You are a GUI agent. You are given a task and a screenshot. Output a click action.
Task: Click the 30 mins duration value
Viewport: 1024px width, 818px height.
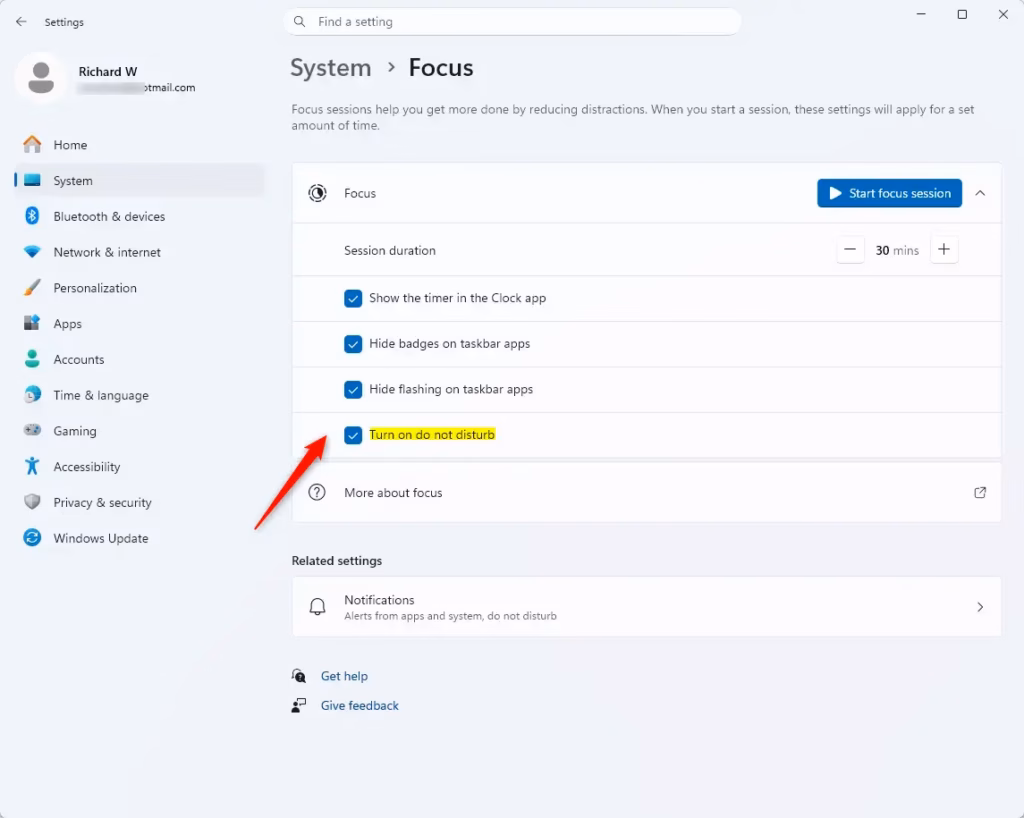897,250
